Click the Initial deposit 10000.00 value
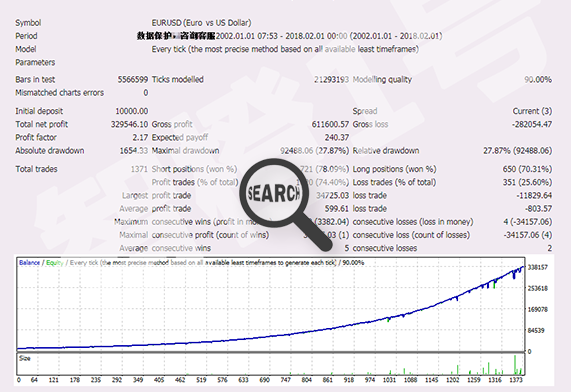Viewport: 571px width, 392px height. tap(131, 111)
